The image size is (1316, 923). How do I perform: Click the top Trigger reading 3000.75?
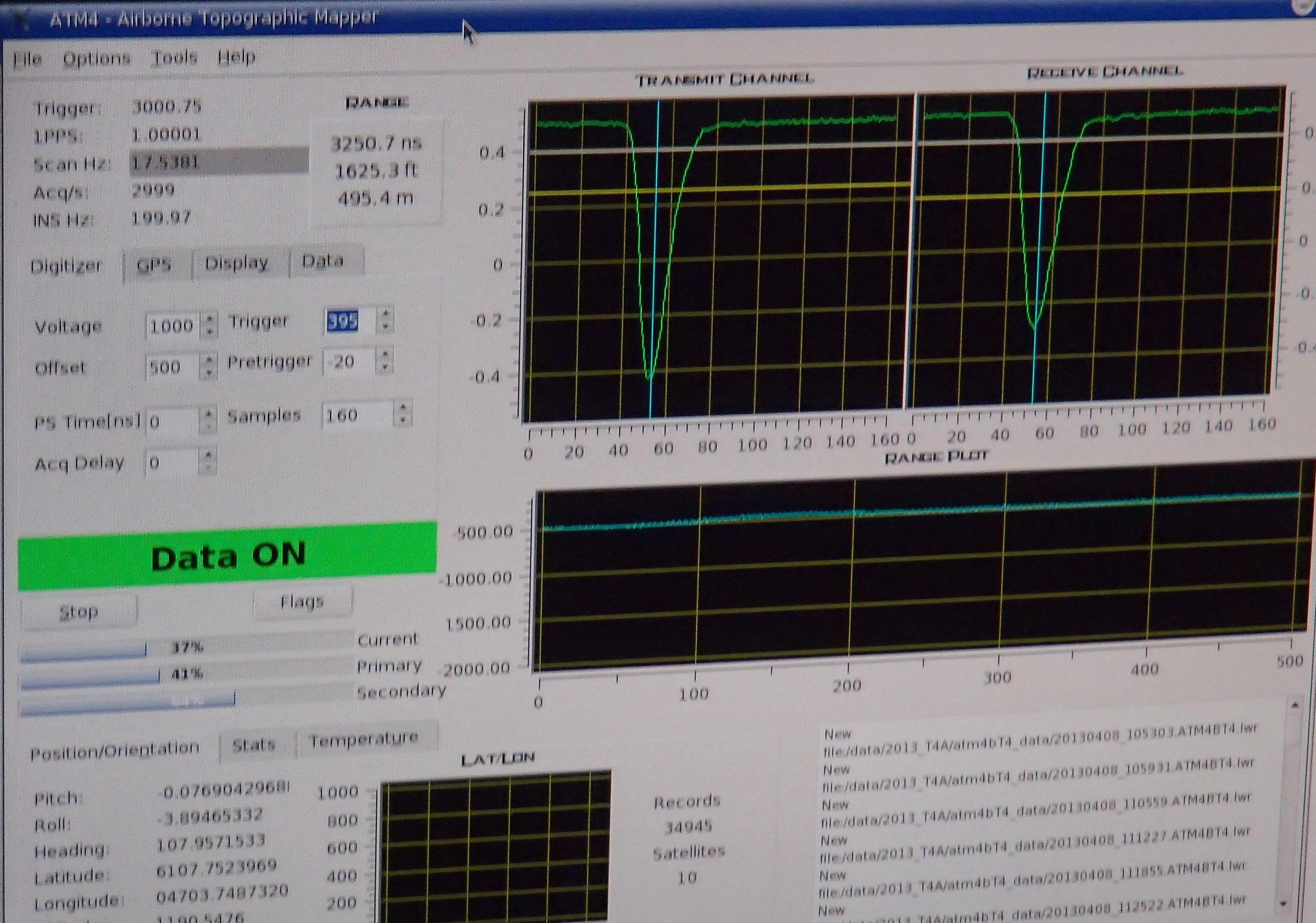tap(167, 106)
